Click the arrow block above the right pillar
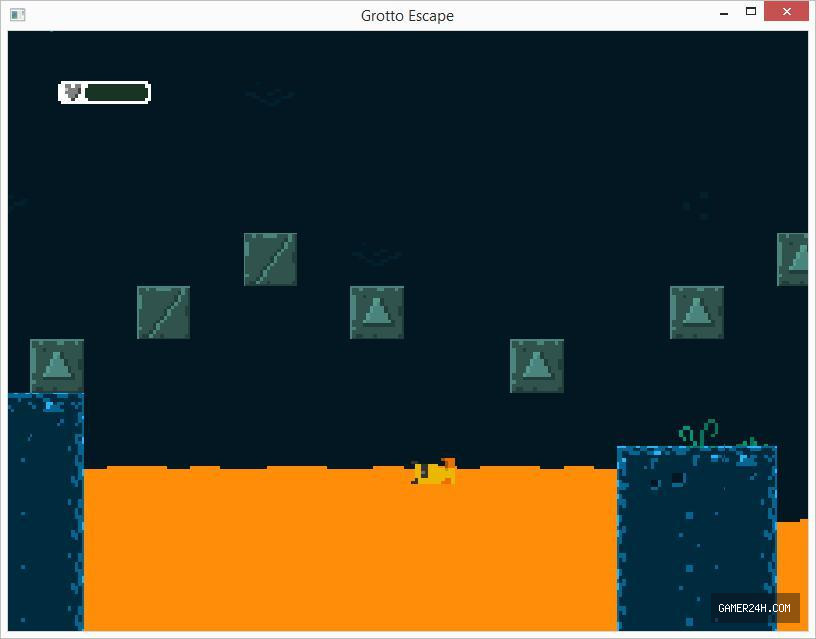 pos(697,312)
